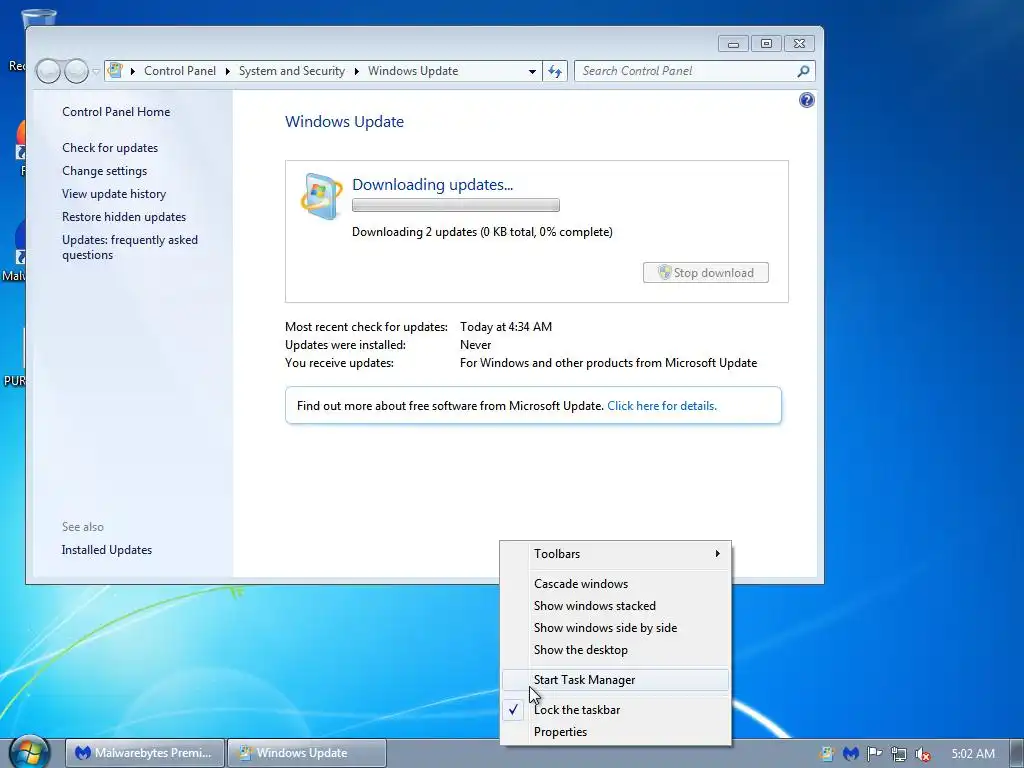Viewport: 1024px width, 768px height.
Task: Click the search magnifier icon
Action: pyautogui.click(x=803, y=71)
